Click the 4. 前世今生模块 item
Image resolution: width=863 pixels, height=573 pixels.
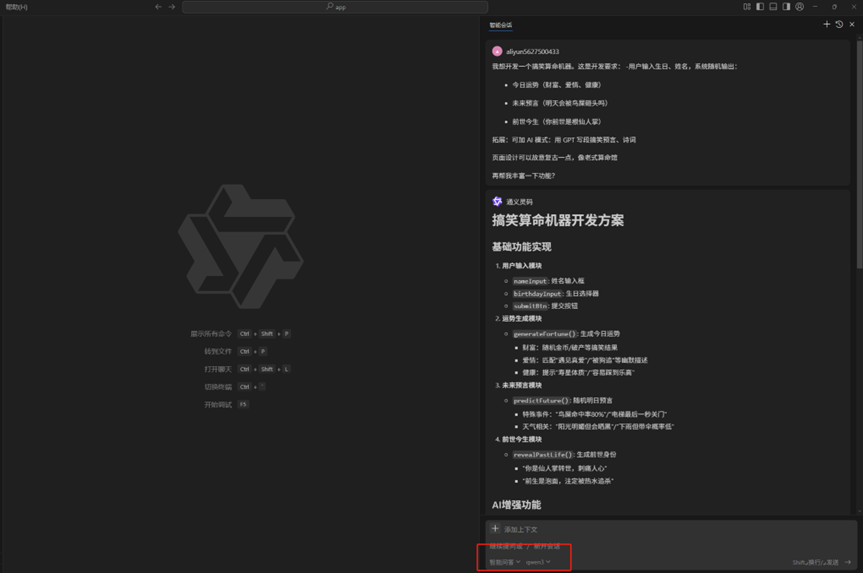(518, 439)
